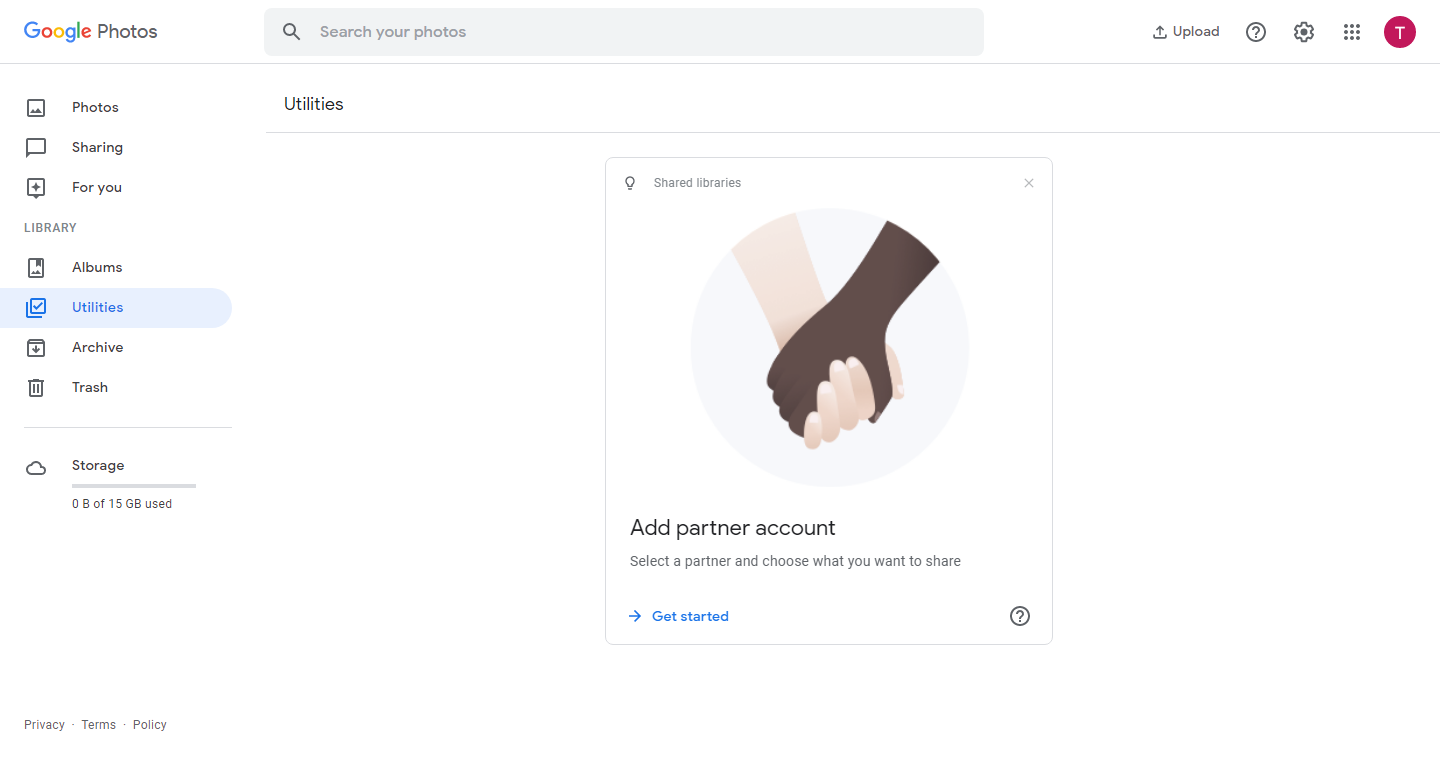Screen dimensions: 1440x757
Task: Click the help icon on partner card
Action: (x=1020, y=616)
